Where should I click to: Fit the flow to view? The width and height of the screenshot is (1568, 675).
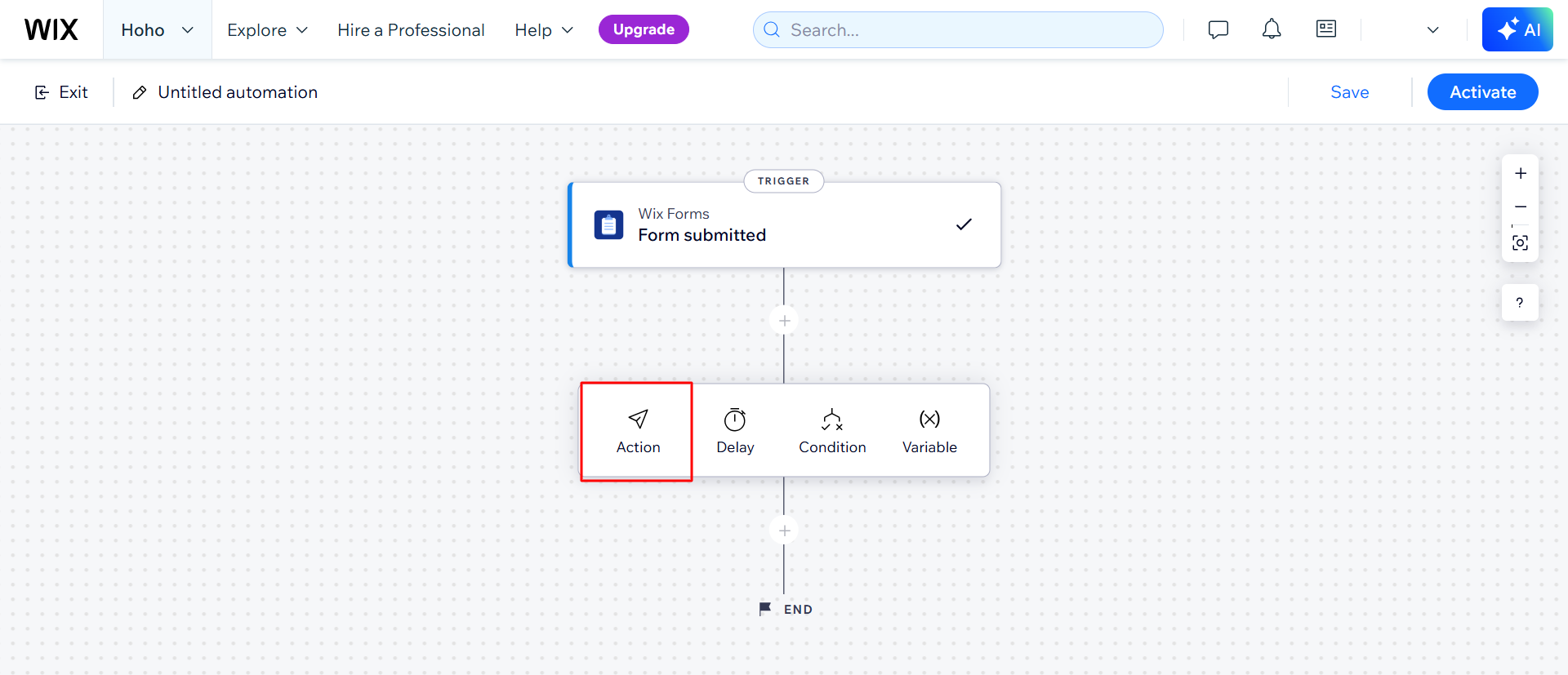(1521, 243)
